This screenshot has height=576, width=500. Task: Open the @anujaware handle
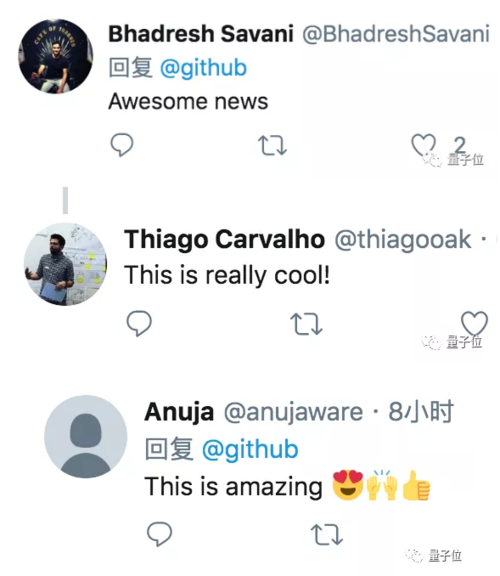pos(294,412)
